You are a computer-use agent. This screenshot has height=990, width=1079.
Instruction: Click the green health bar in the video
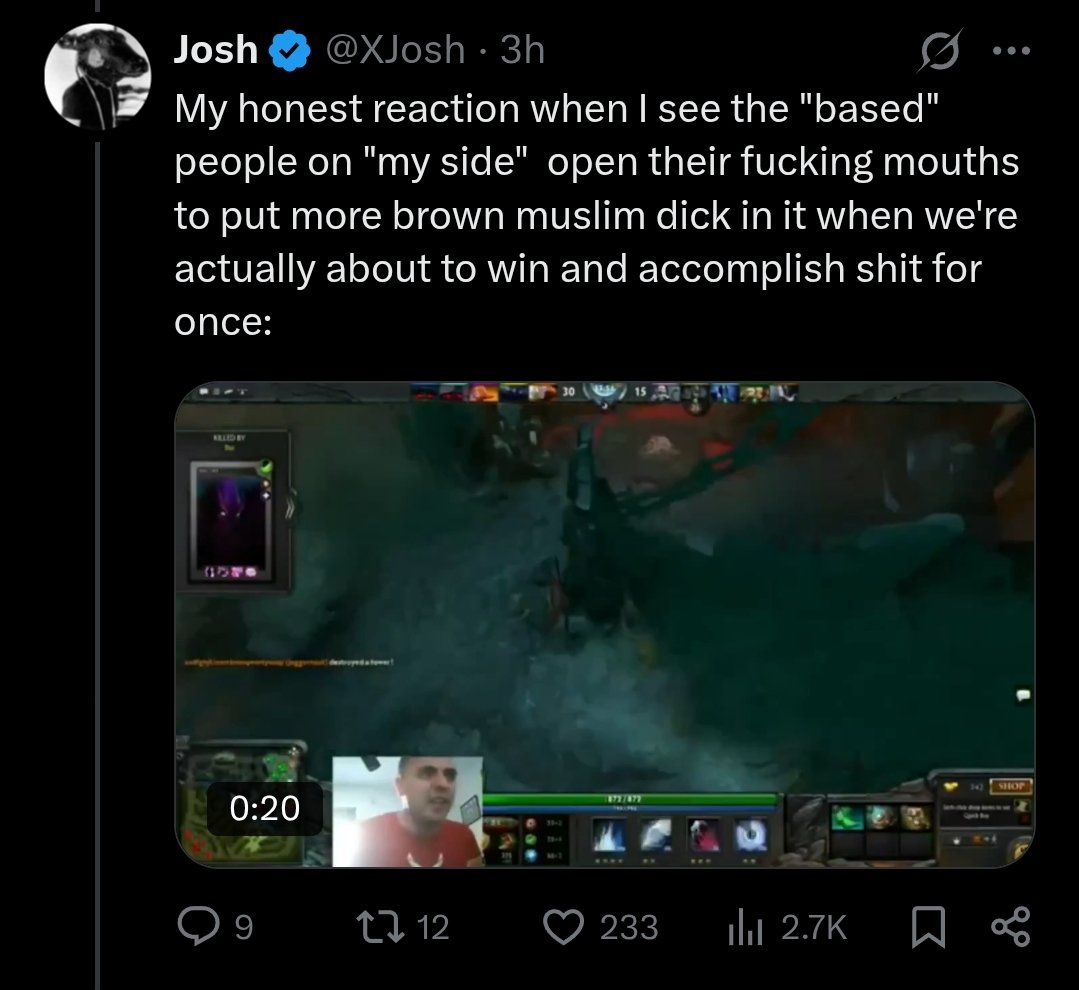(x=630, y=799)
